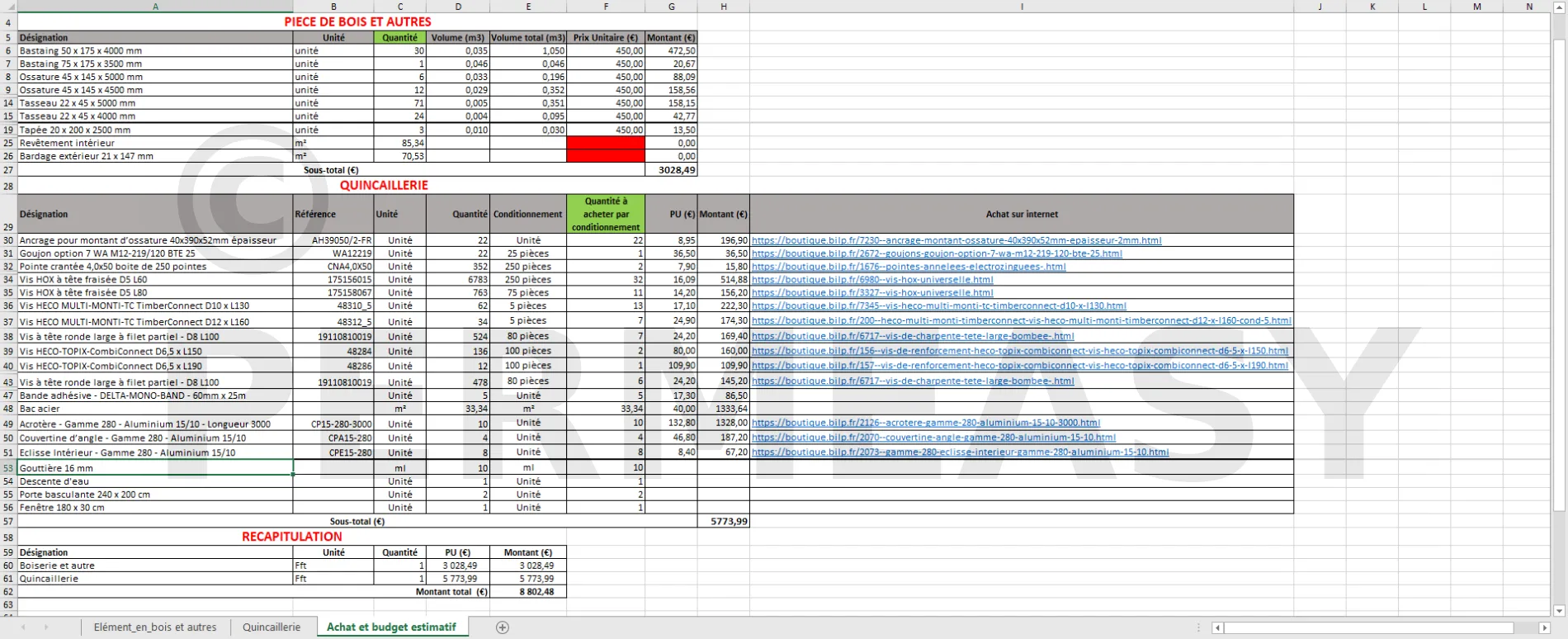Select cell 'Fenêtre 180 x 30 cm'

point(155,508)
